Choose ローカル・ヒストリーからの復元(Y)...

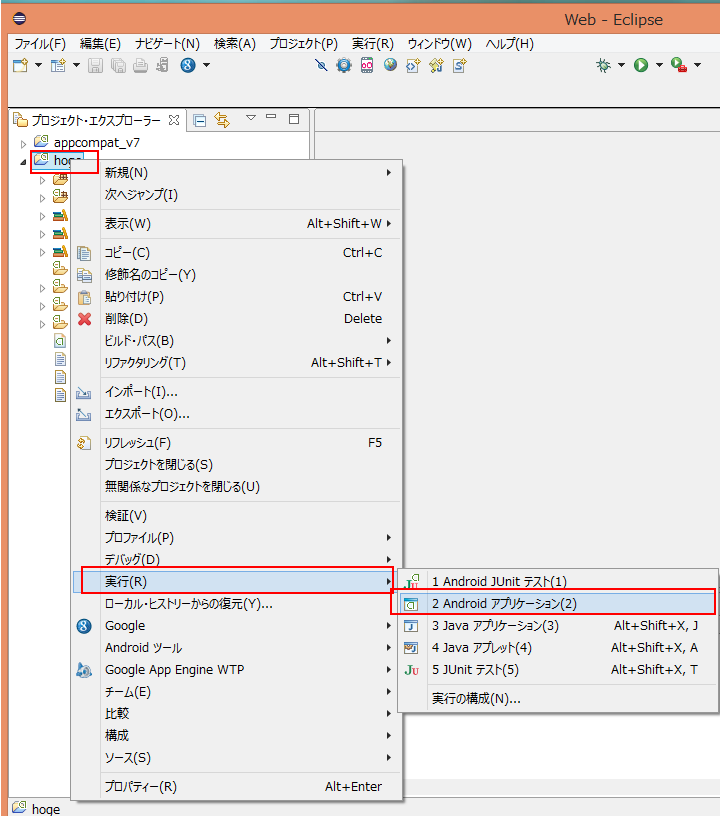click(237, 604)
